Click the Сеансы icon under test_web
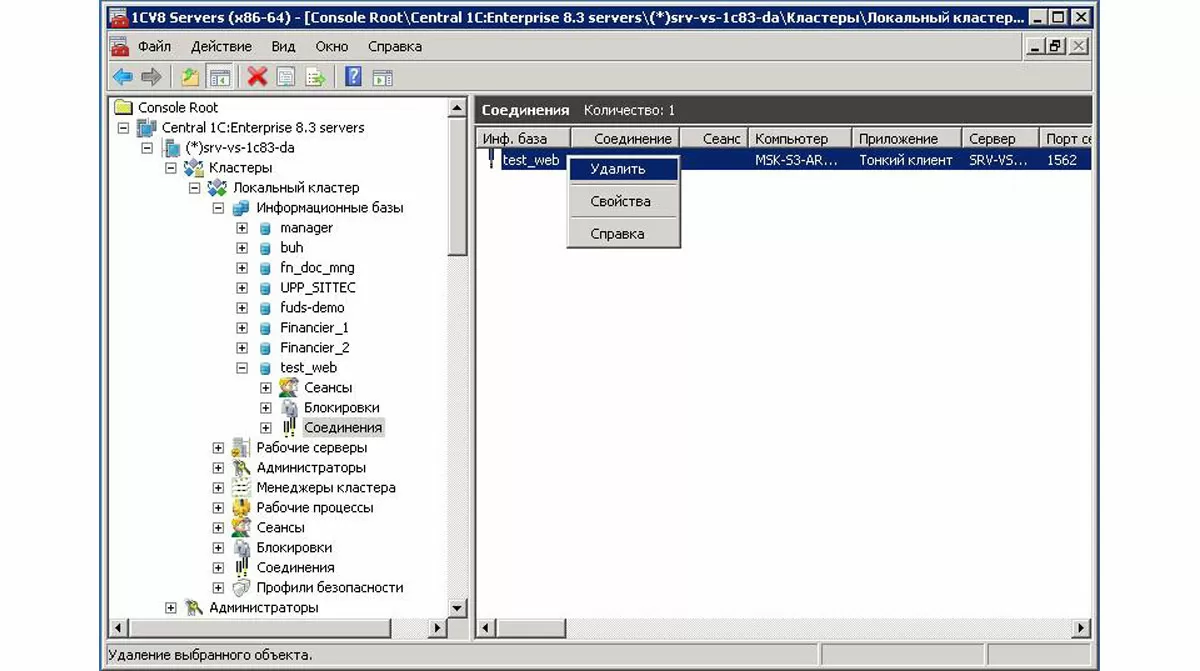1200x671 pixels. coord(289,387)
